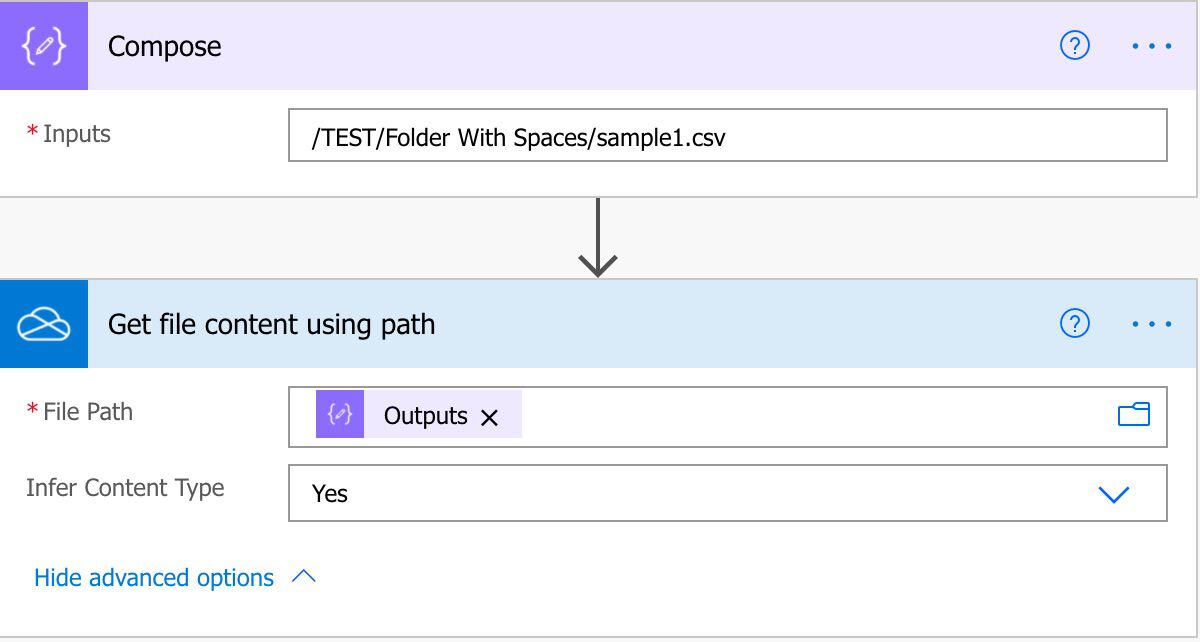Click the Compose action's purple braces icon
The height and width of the screenshot is (642, 1200).
[x=44, y=45]
